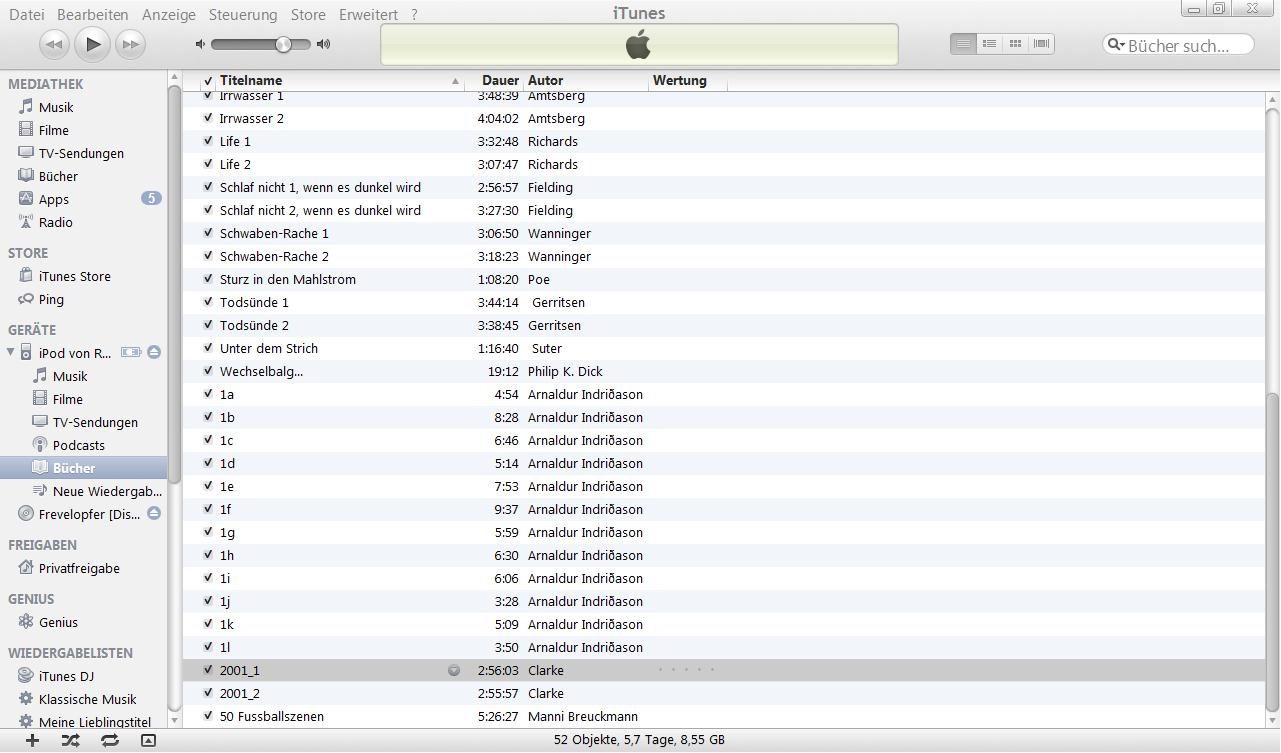Toggle repeat playback
The width and height of the screenshot is (1281, 753).
point(110,740)
